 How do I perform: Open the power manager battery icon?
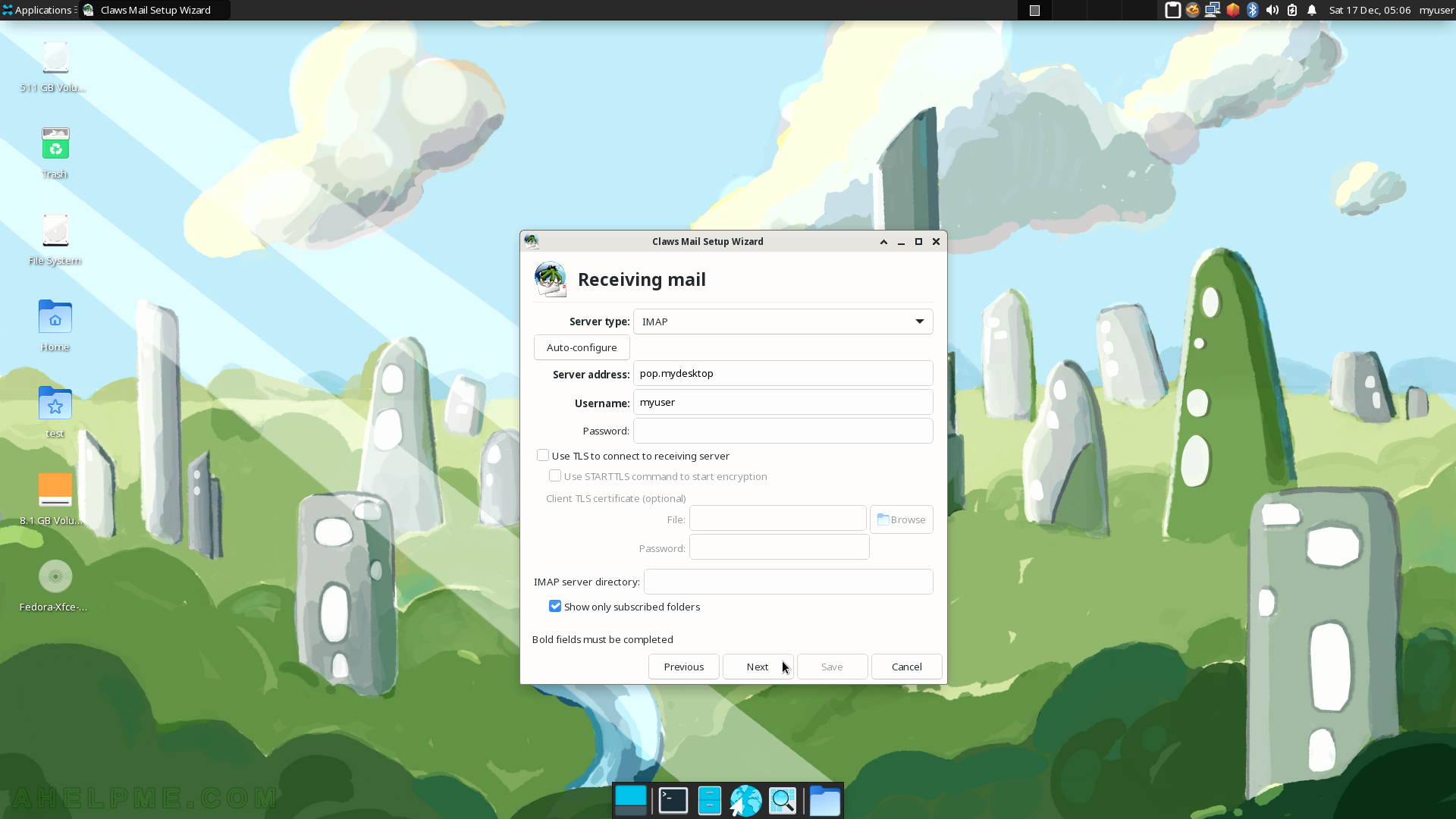pyautogui.click(x=1292, y=10)
